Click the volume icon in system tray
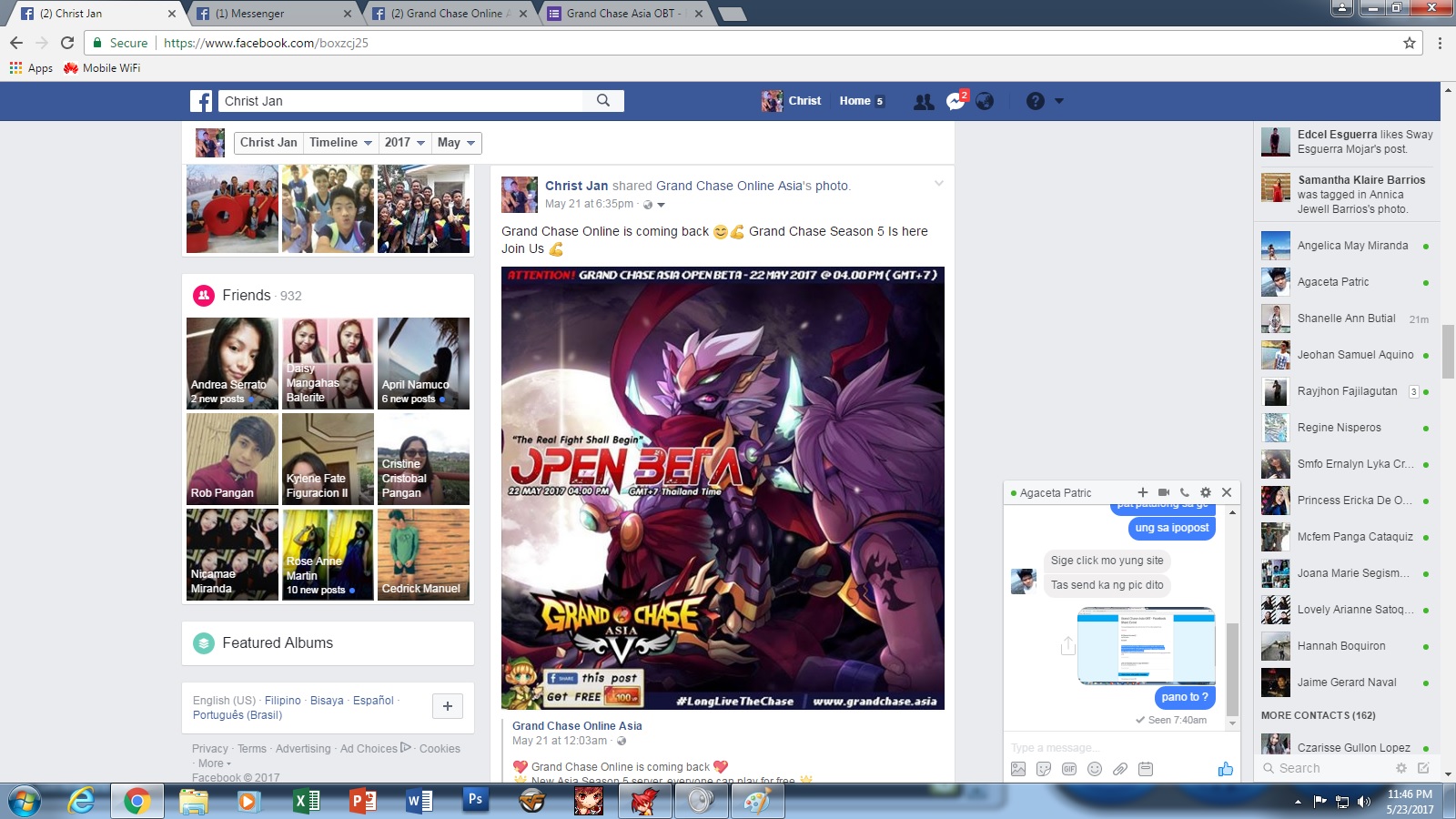1456x819 pixels. (x=1363, y=802)
